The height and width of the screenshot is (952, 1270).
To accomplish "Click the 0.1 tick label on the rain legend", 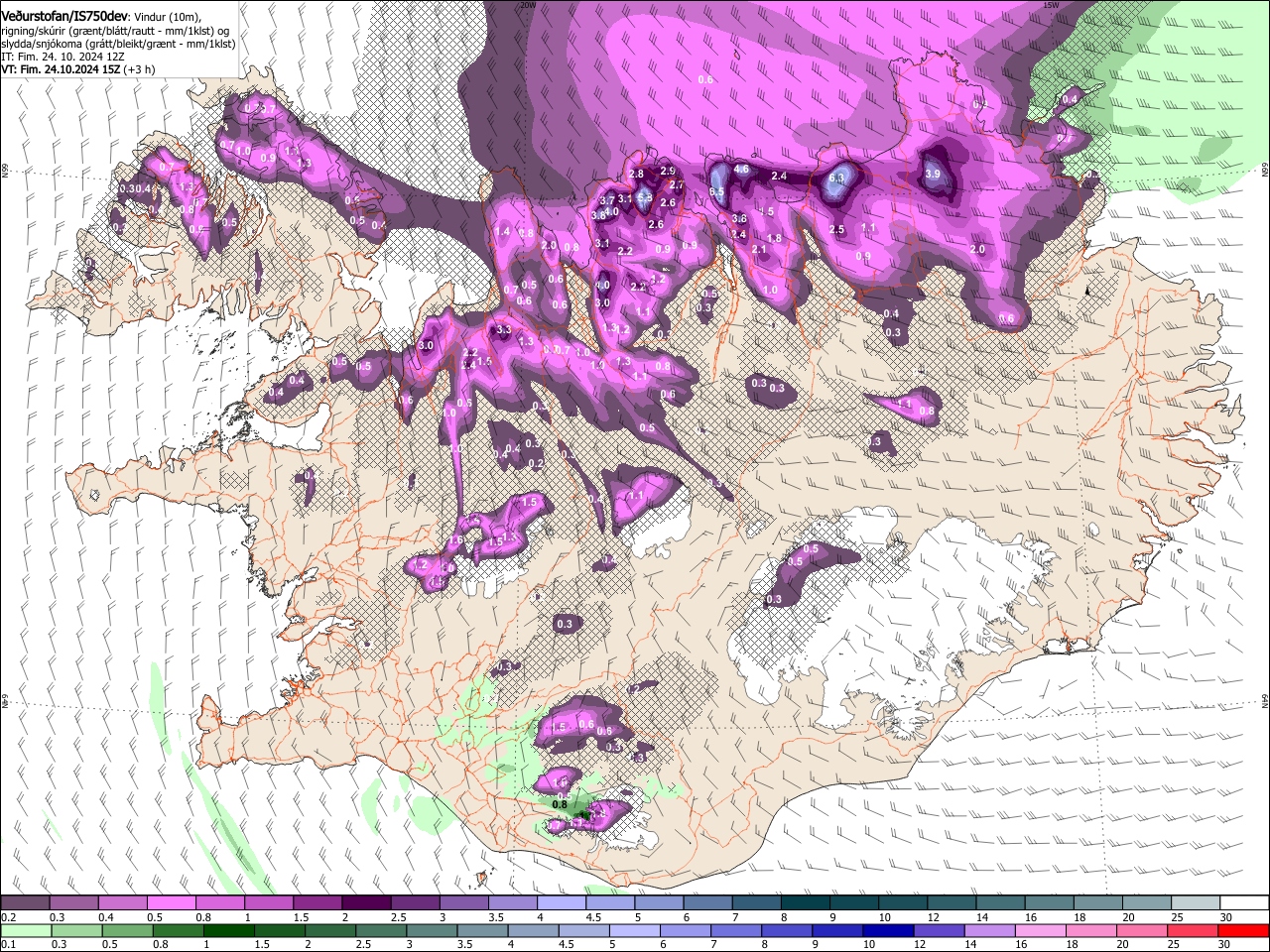I will click(7, 945).
